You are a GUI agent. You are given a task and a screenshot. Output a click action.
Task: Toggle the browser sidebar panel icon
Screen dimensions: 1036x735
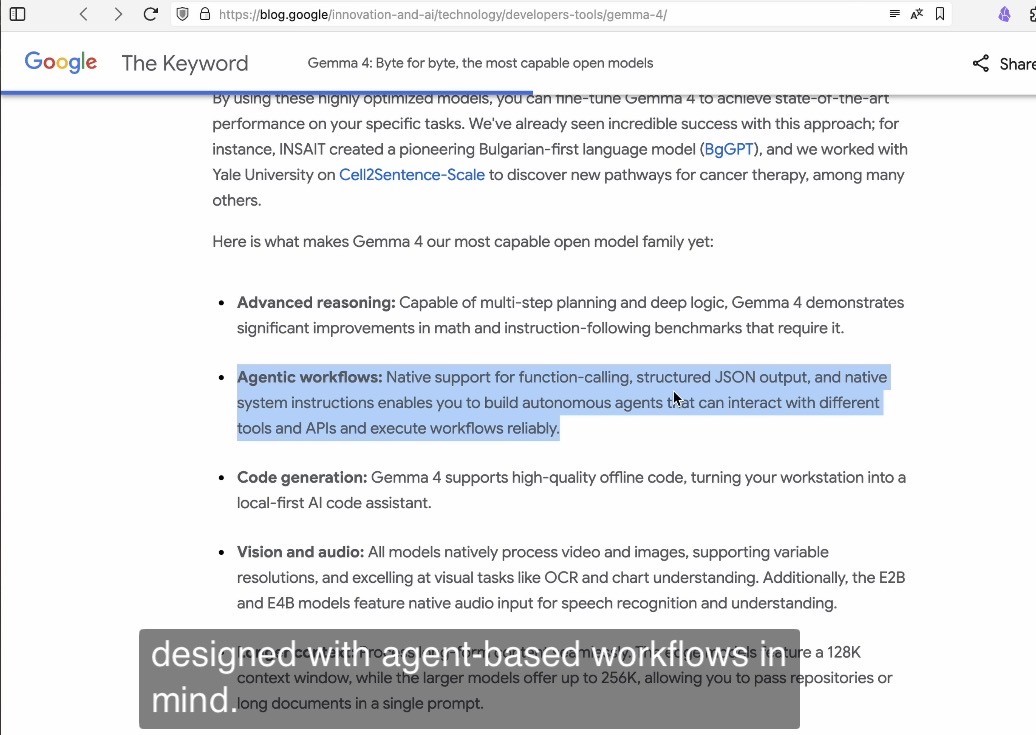point(17,14)
